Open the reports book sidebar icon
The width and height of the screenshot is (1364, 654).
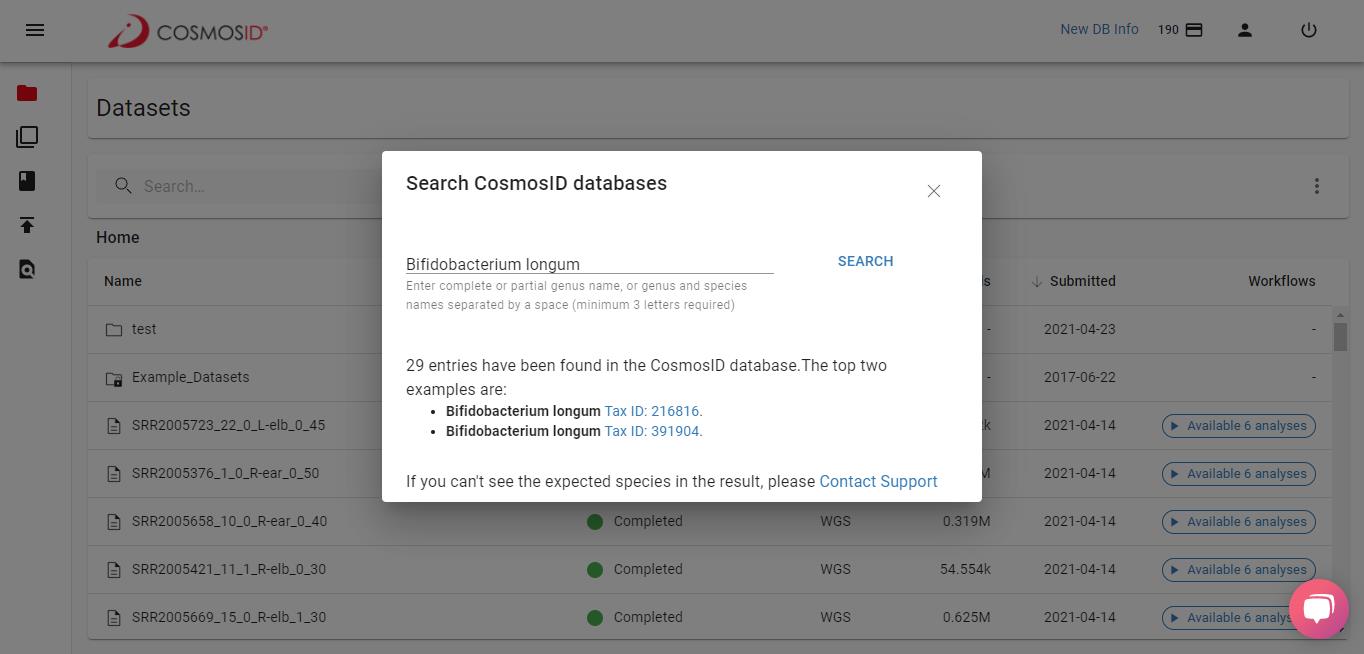(27, 181)
